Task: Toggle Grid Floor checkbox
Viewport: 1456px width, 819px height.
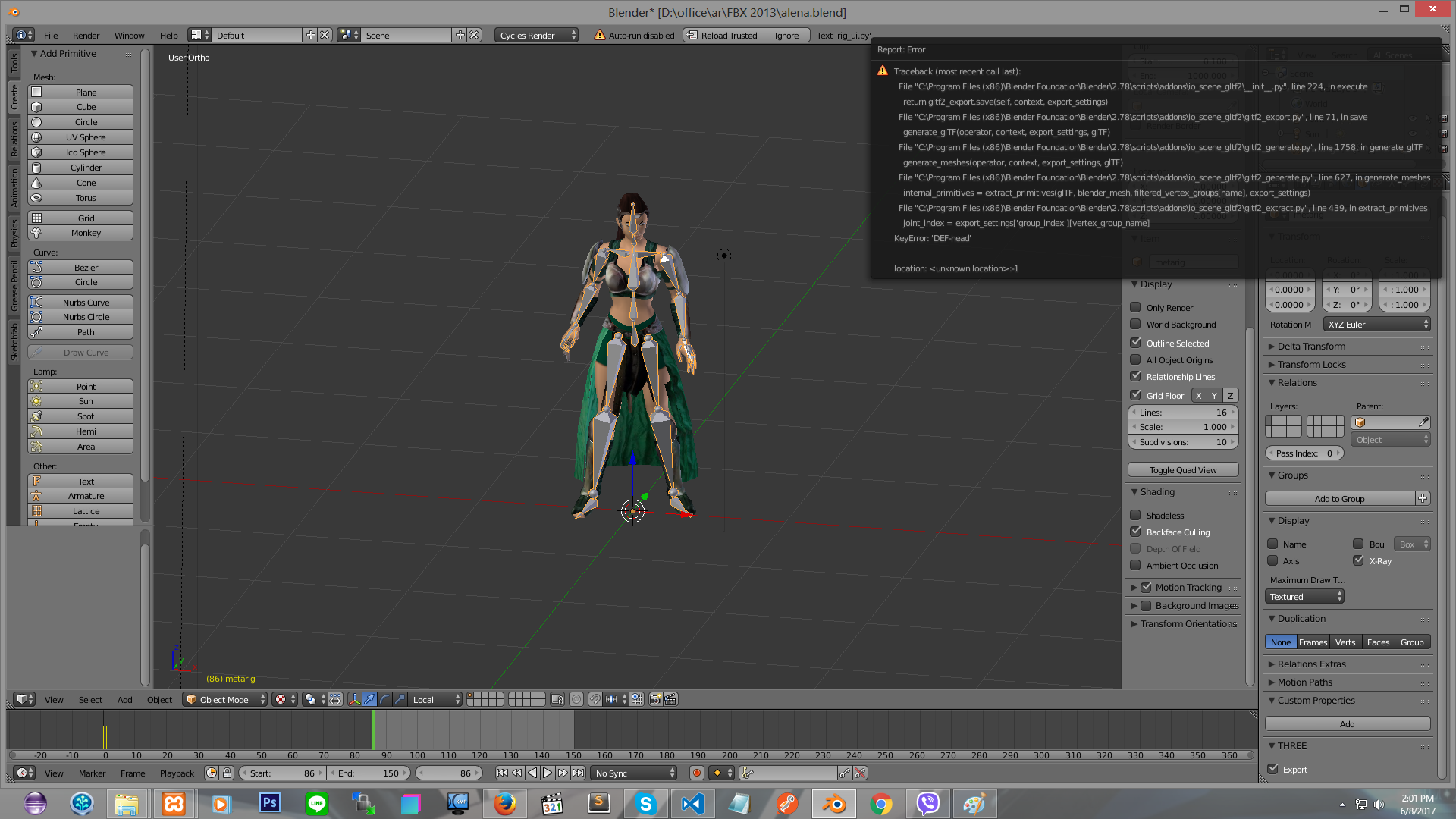Action: pos(1135,395)
